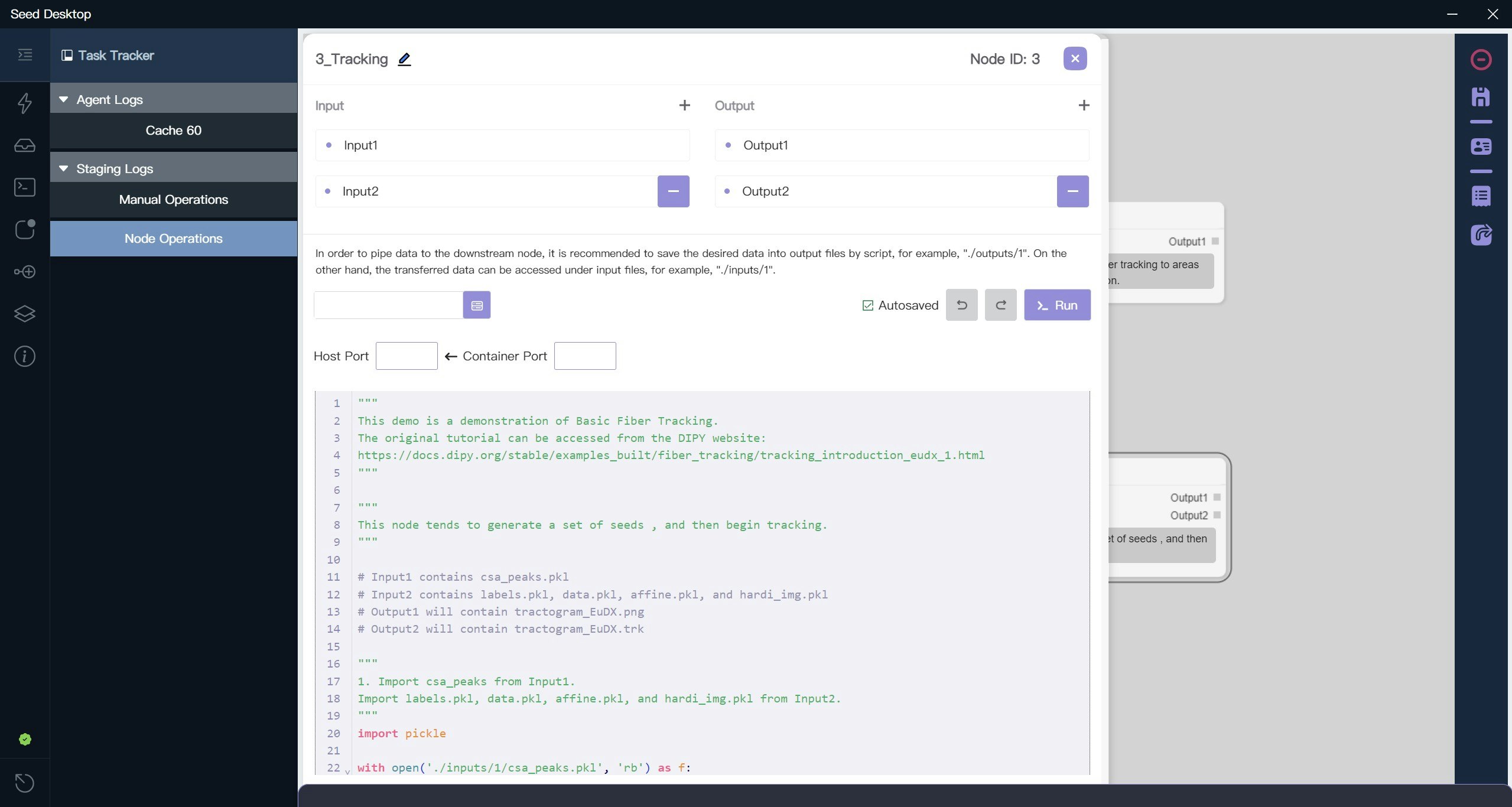Click the list icon in right toolbar

click(x=1481, y=196)
